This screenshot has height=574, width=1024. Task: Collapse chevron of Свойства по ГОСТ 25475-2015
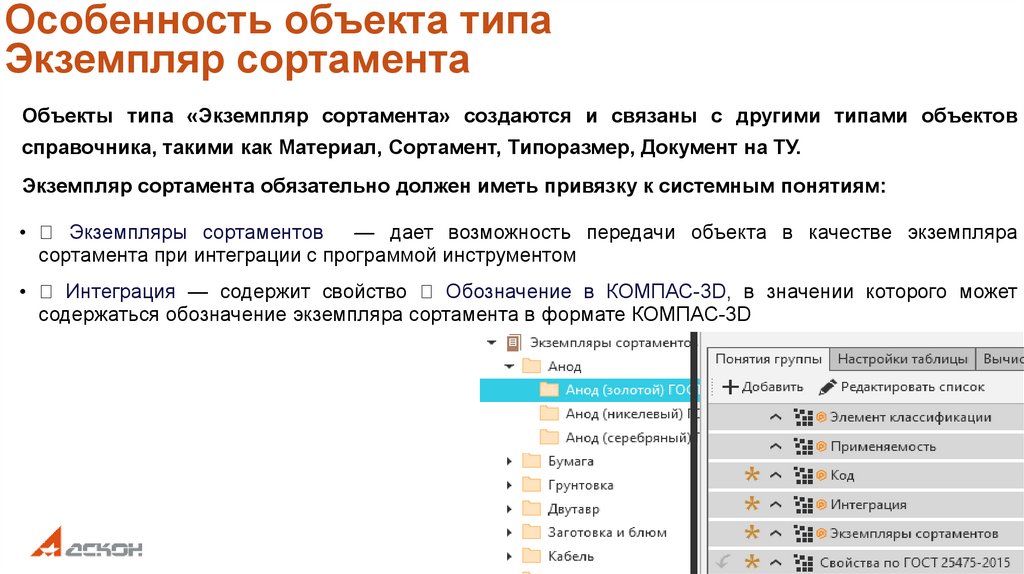pyautogui.click(x=775, y=562)
